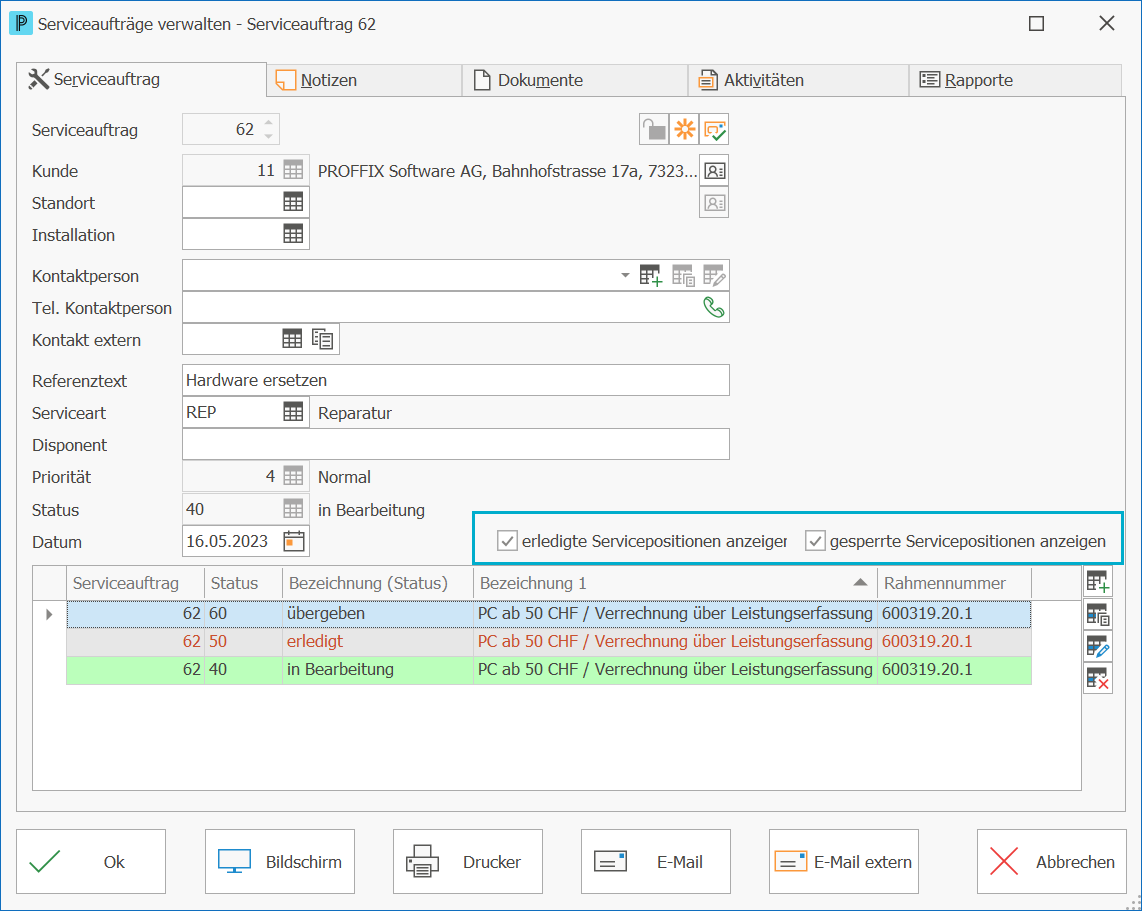Open the Kunde lookup table icon
The height and width of the screenshot is (911, 1142).
pyautogui.click(x=293, y=171)
